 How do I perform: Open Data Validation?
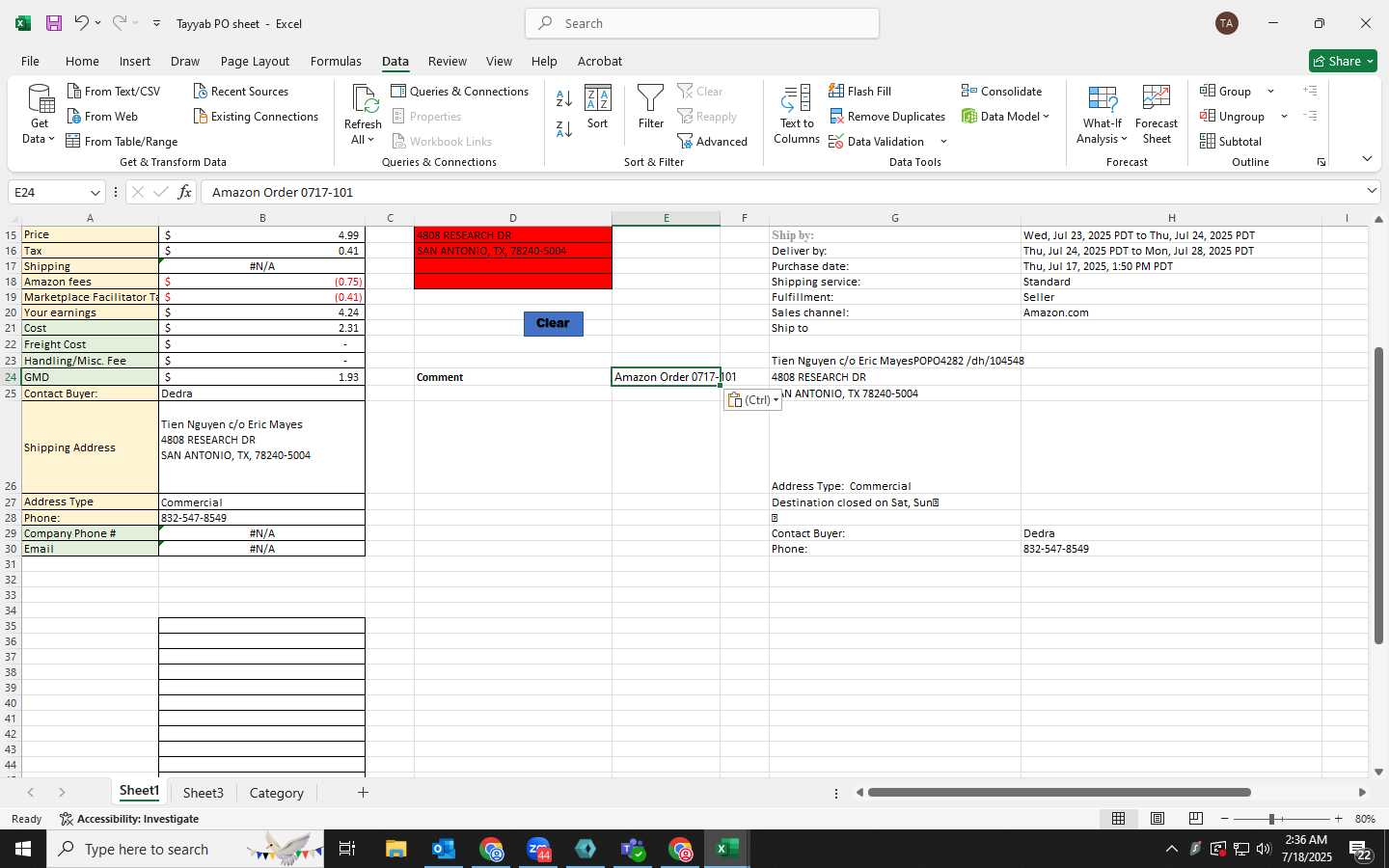point(877,141)
